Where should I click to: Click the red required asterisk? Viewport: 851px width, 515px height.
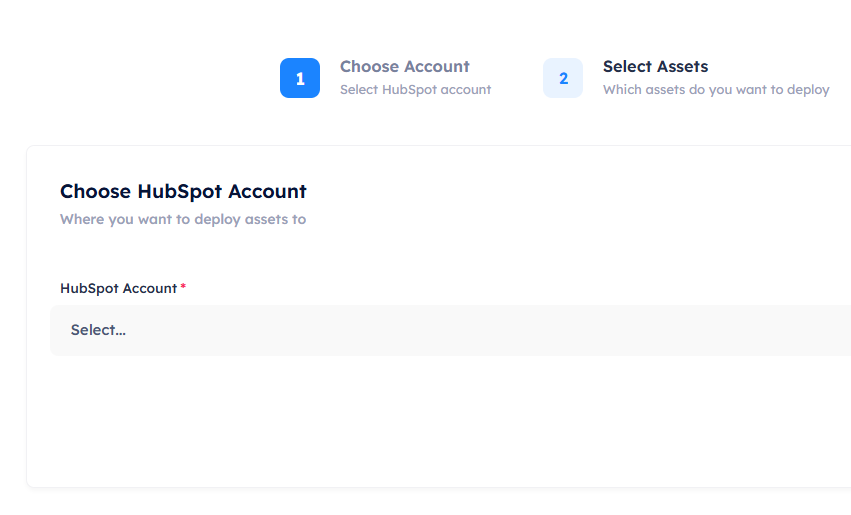[183, 287]
